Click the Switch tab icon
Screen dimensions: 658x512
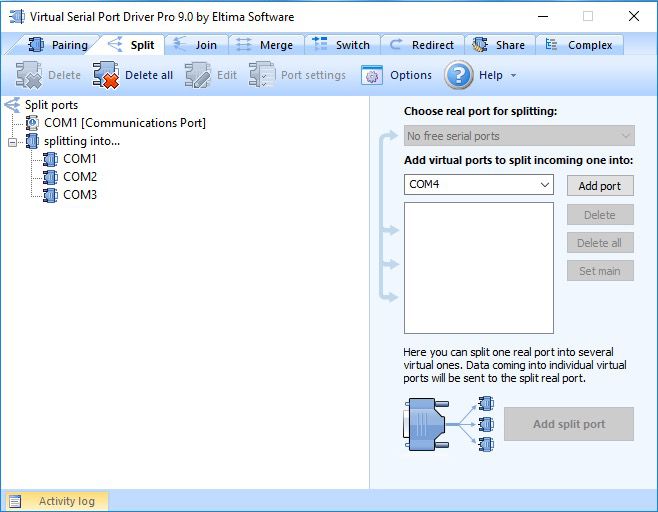[320, 44]
